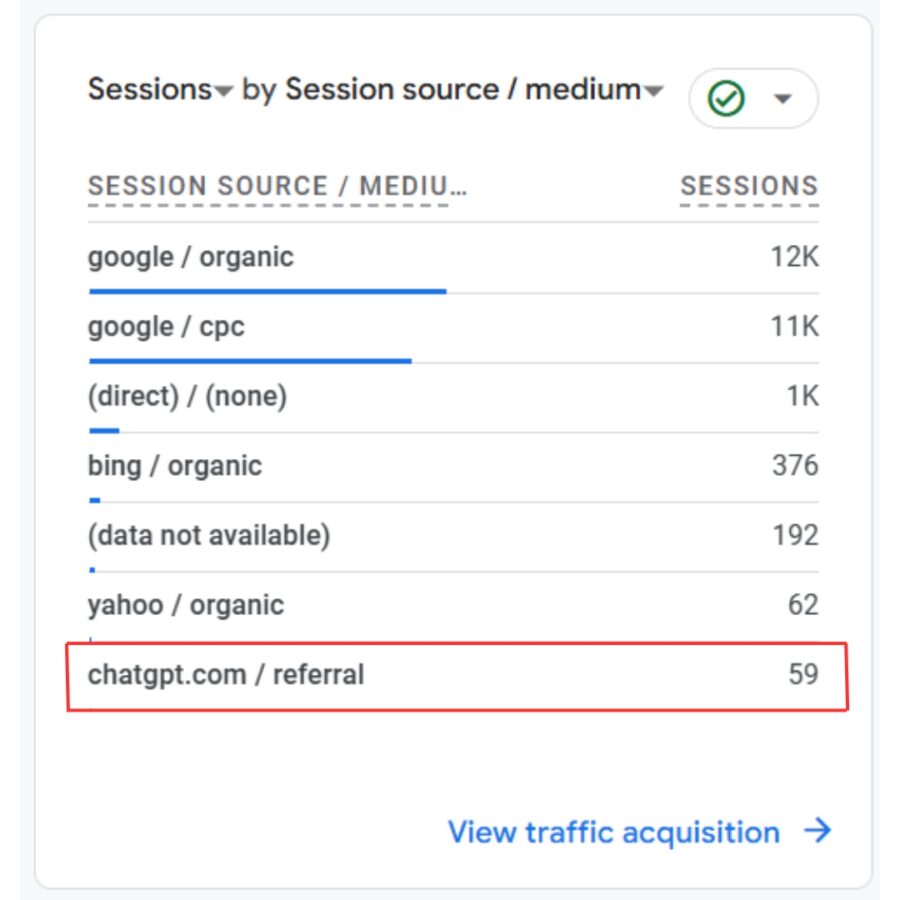Click the blue bar under google / organic
The height and width of the screenshot is (900, 900).
(268, 290)
